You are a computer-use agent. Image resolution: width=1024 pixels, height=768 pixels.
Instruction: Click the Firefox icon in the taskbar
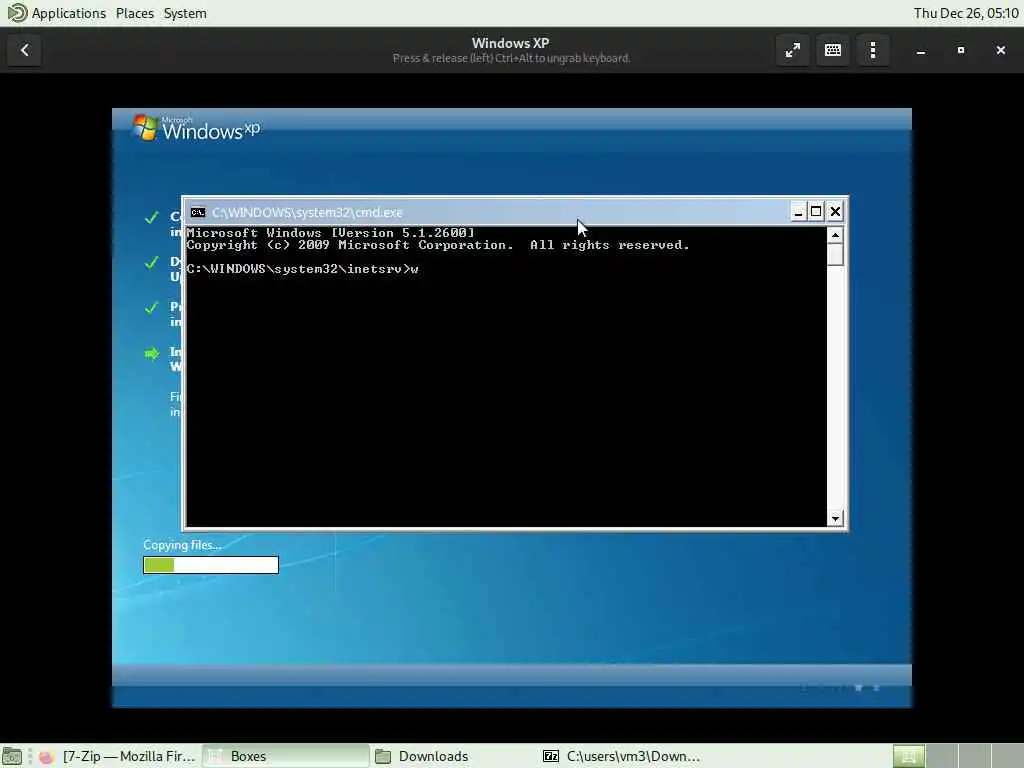coord(46,756)
